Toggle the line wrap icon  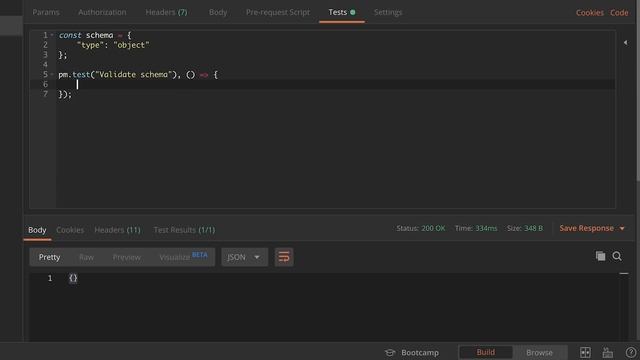tap(284, 257)
